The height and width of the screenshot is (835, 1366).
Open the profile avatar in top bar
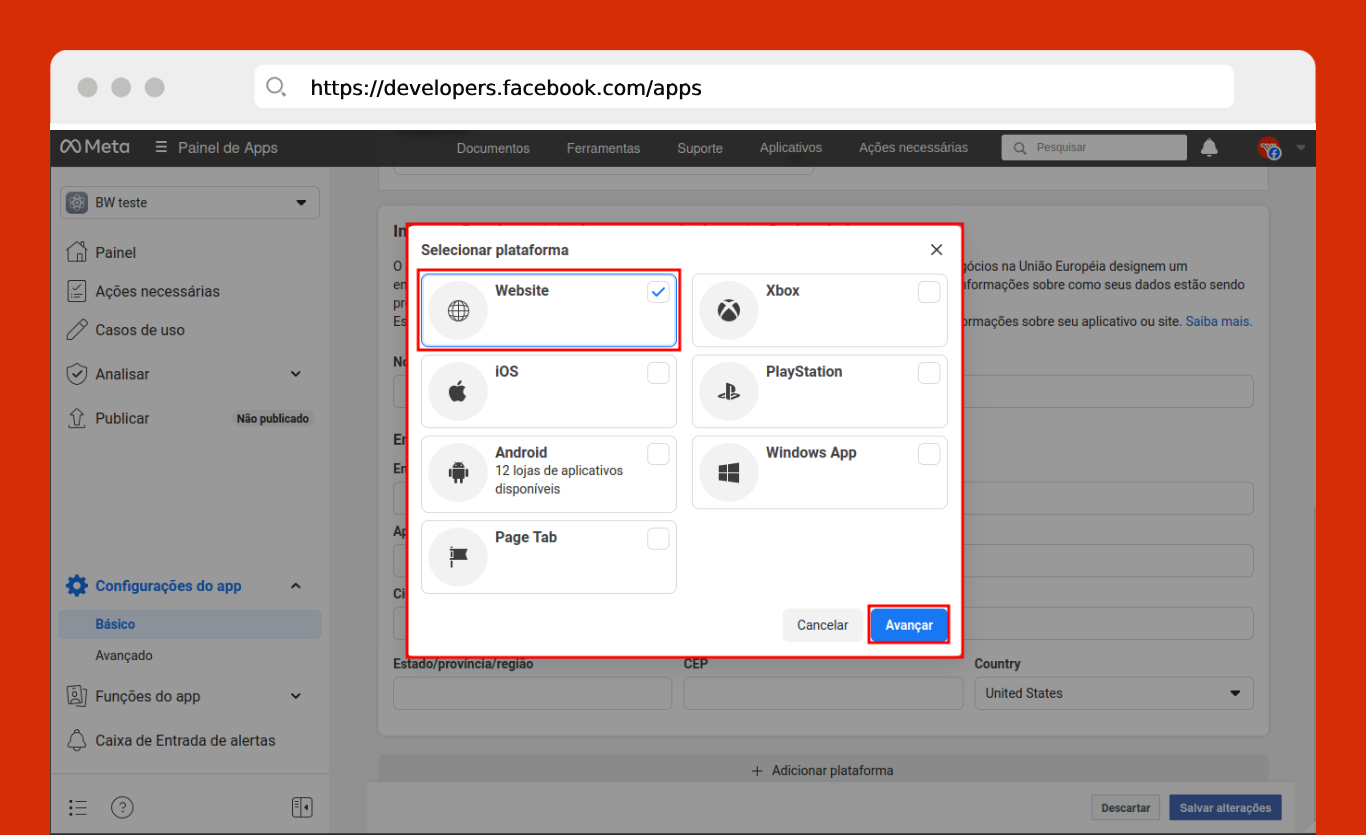[1269, 148]
